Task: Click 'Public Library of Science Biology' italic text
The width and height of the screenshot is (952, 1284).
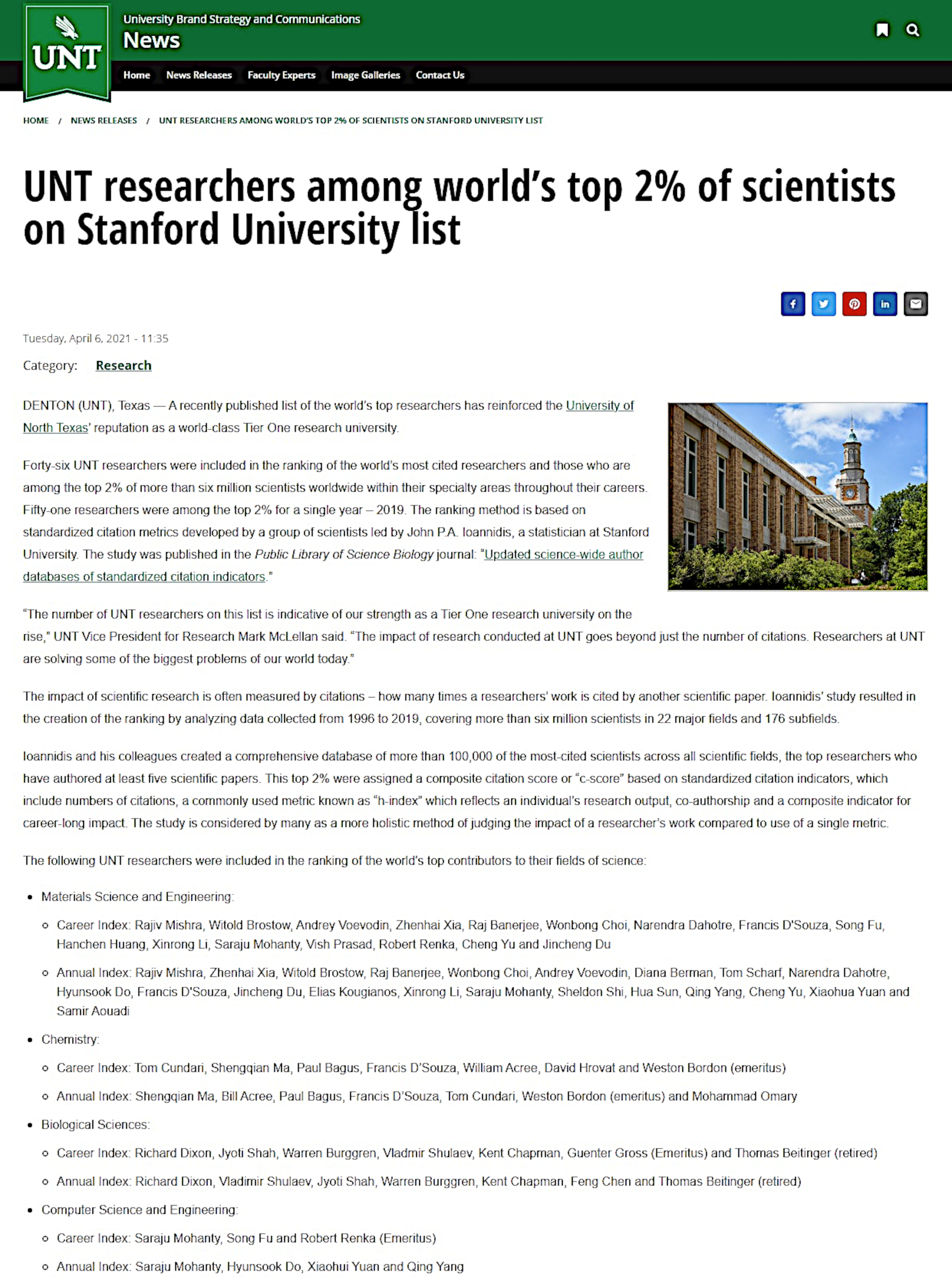Action: coord(344,554)
